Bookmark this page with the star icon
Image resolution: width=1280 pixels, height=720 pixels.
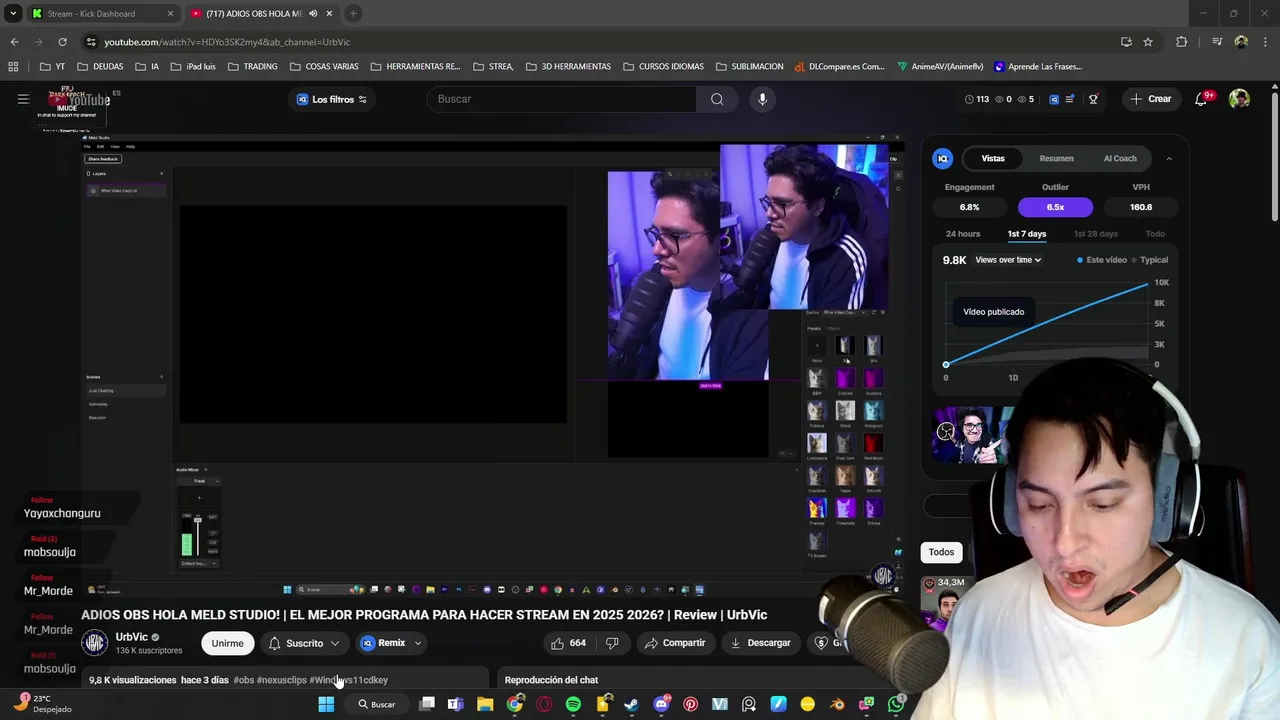pos(1148,42)
